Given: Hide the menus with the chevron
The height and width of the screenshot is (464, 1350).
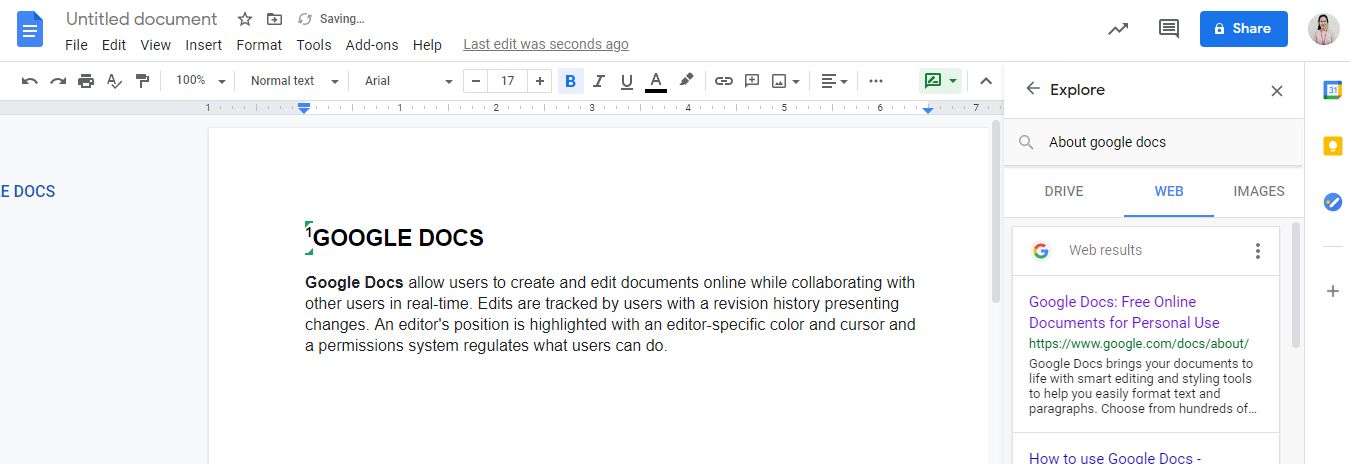Looking at the screenshot, I should (986, 81).
